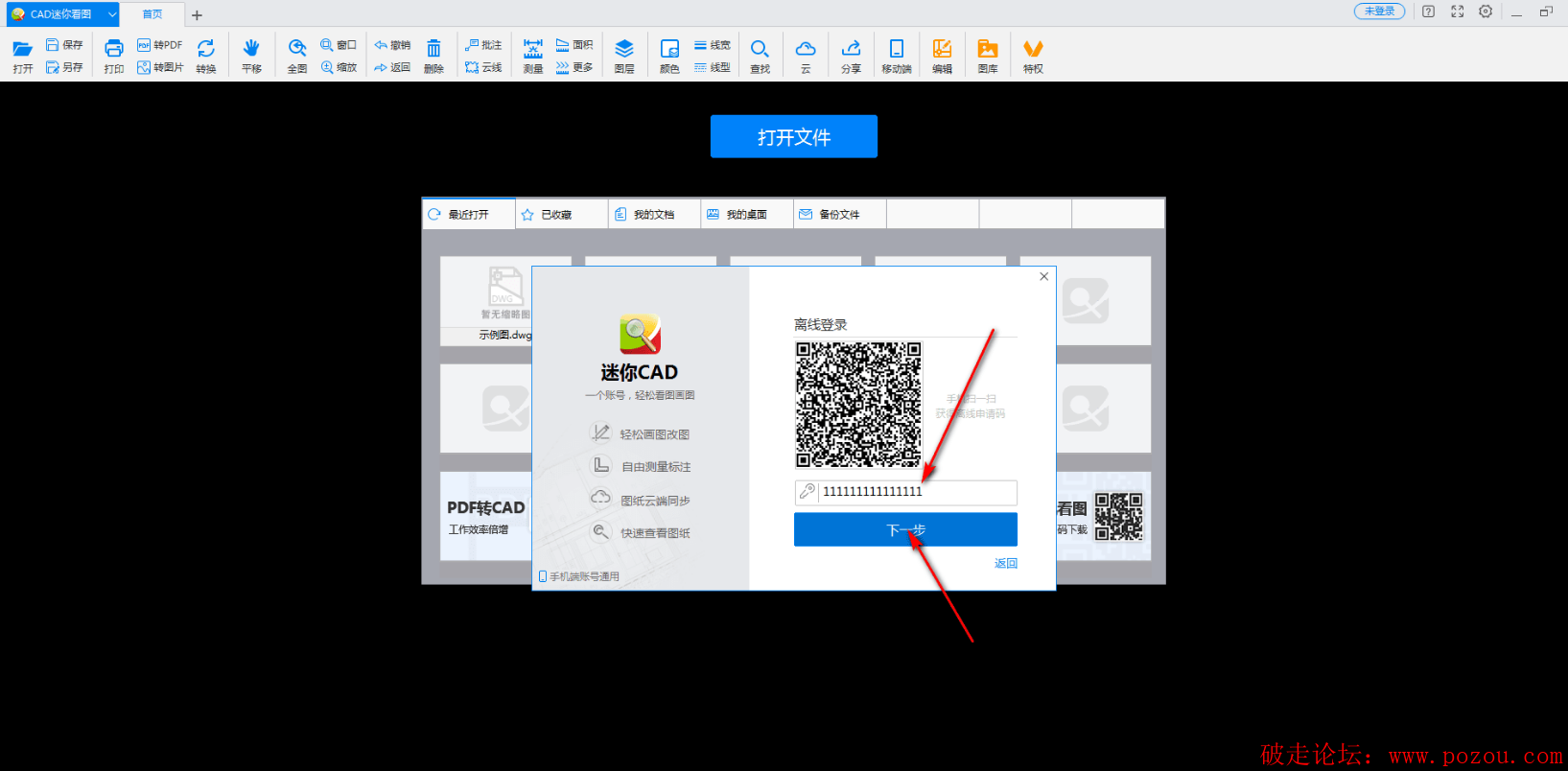Click the orange 编辑 (Edit) icon
1568x771 pixels.
pos(942,56)
